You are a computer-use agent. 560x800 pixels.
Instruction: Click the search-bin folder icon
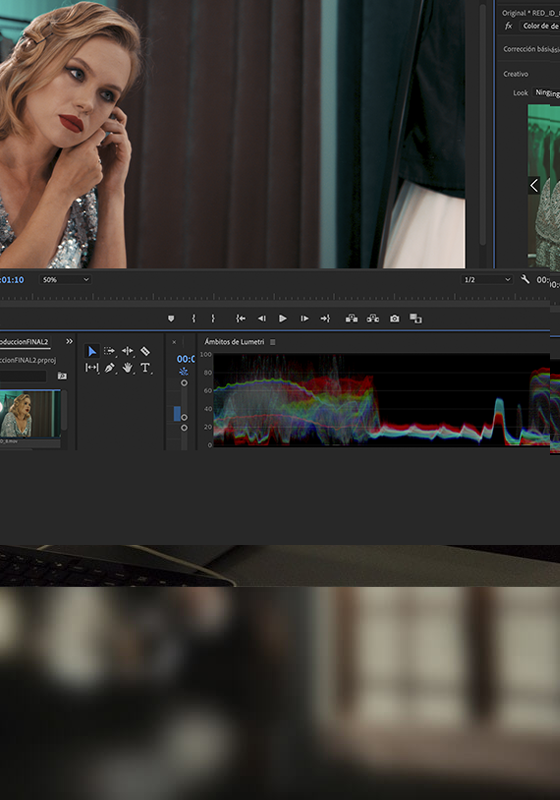[x=62, y=376]
